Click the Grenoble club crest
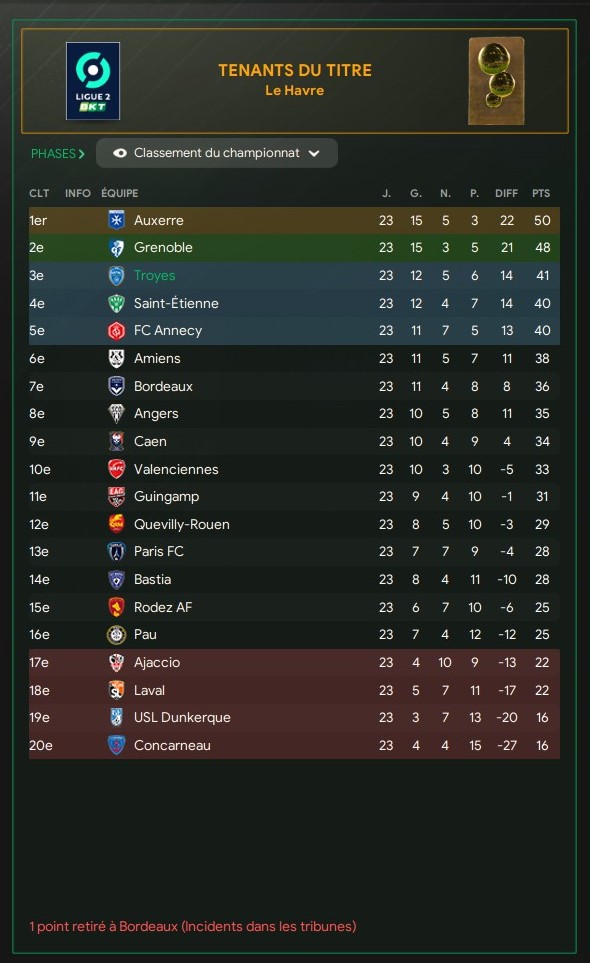Image resolution: width=590 pixels, height=963 pixels. [116, 248]
